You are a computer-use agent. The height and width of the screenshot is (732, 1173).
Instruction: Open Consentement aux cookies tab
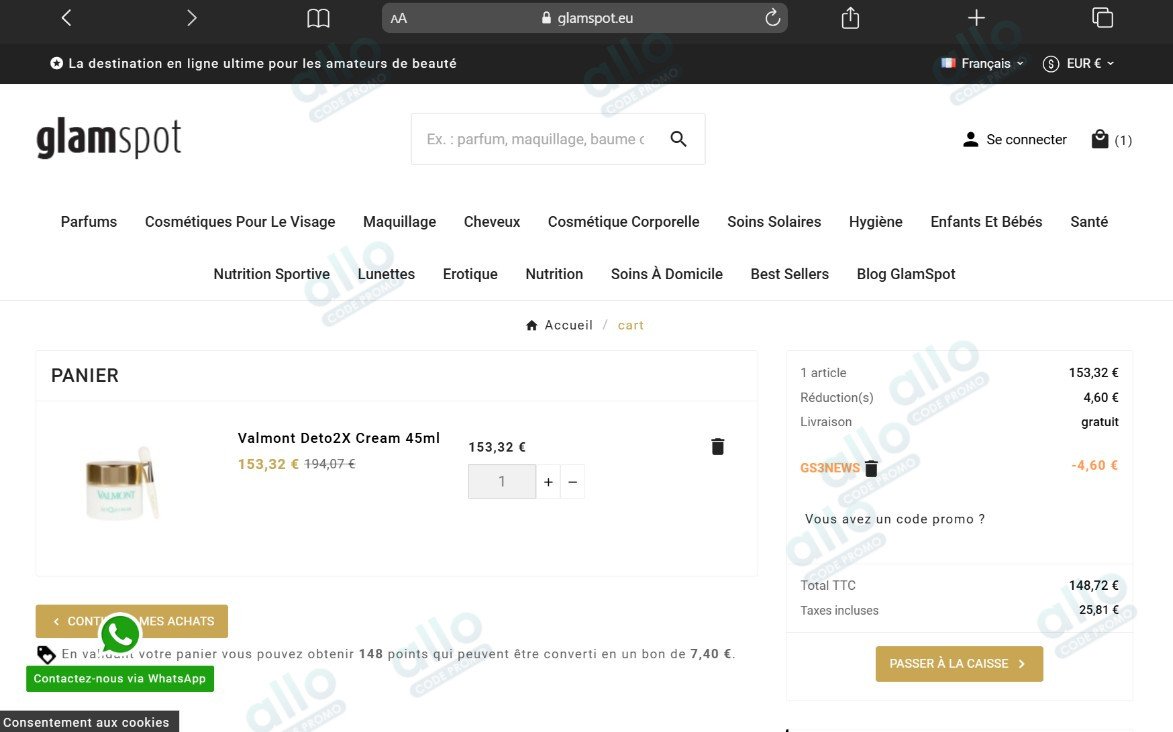87,722
